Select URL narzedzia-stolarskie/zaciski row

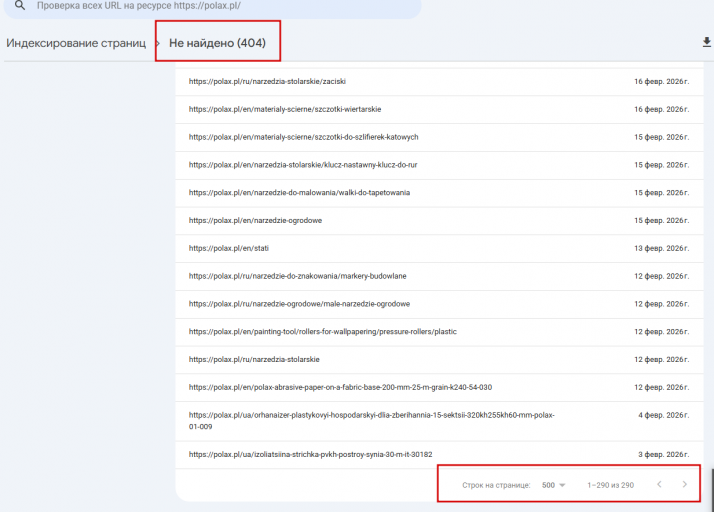pyautogui.click(x=439, y=82)
